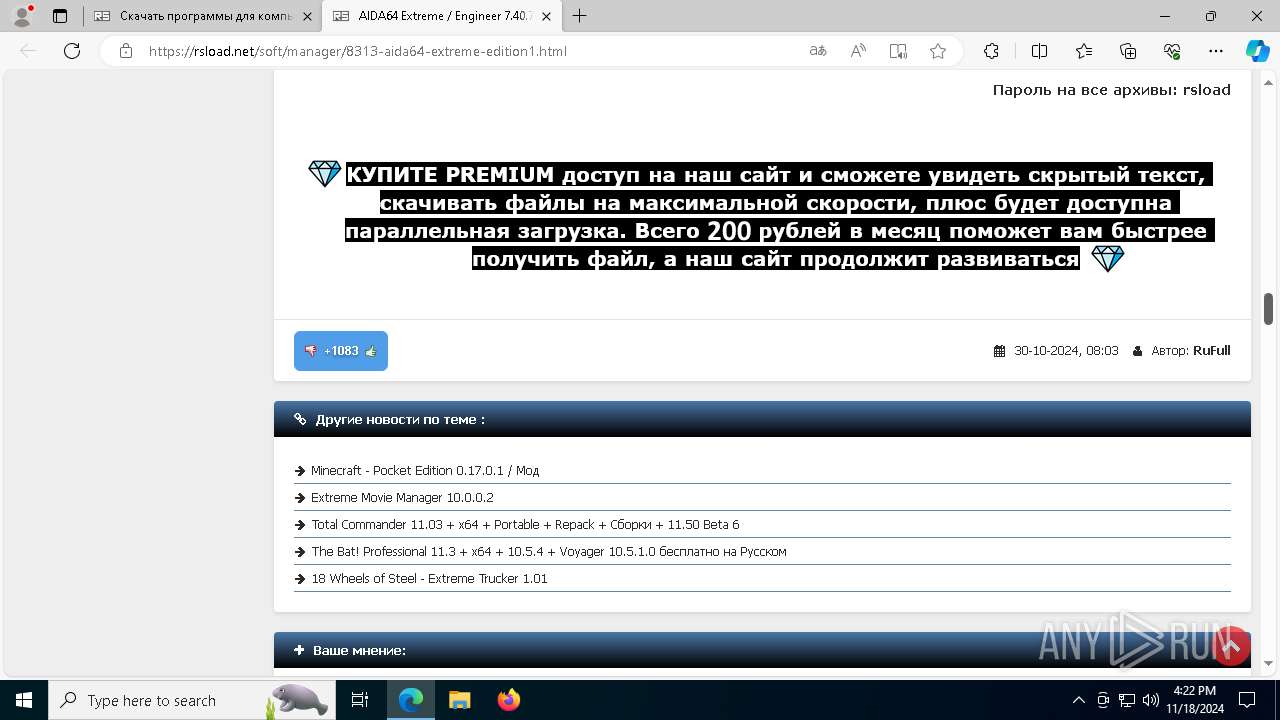The image size is (1280, 720).
Task: Open Browser essentials heart icon
Action: 1172,51
